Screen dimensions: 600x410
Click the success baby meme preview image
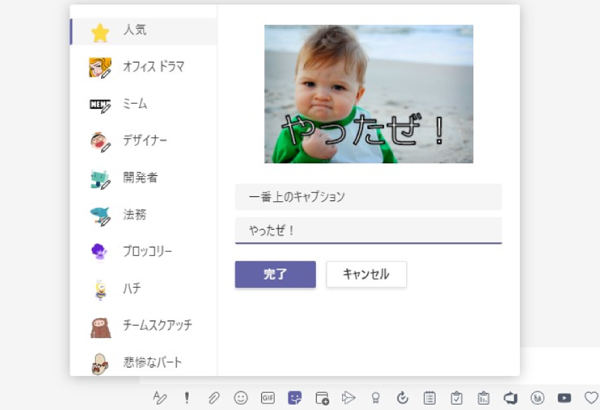[368, 94]
